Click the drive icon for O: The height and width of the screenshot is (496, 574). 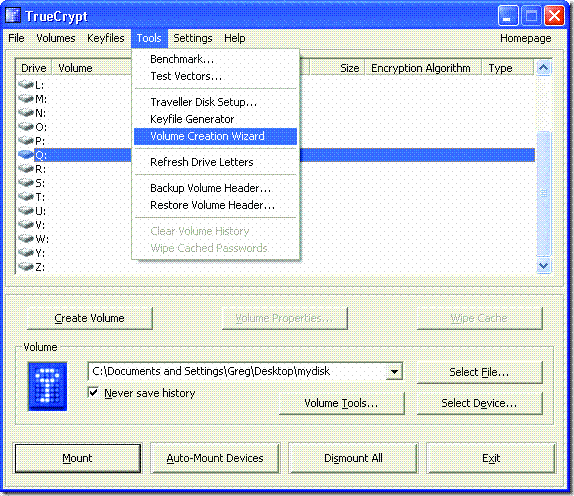point(26,127)
